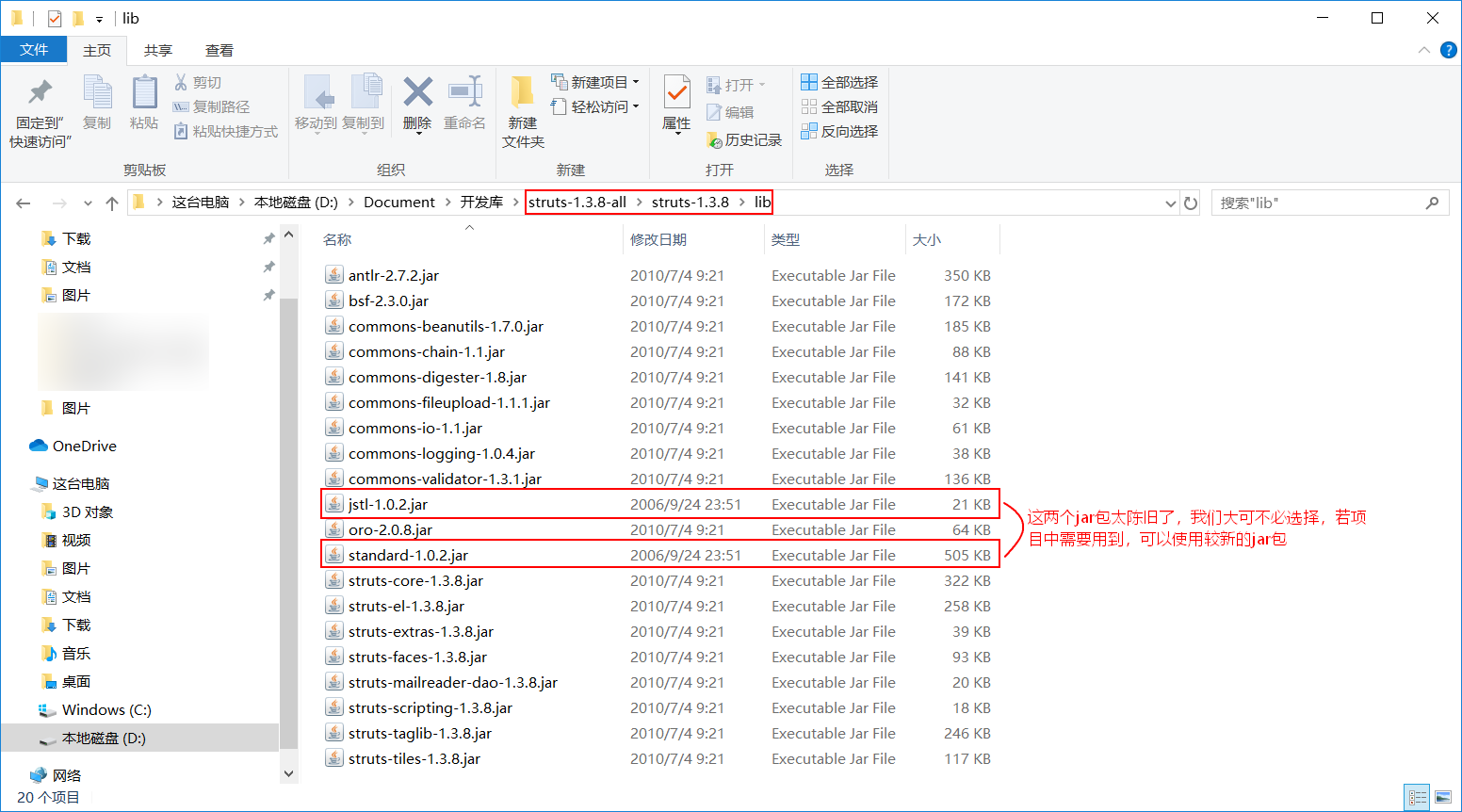1462x812 pixels.
Task: Click the Cut (剪切) scissors icon
Action: coord(181,83)
